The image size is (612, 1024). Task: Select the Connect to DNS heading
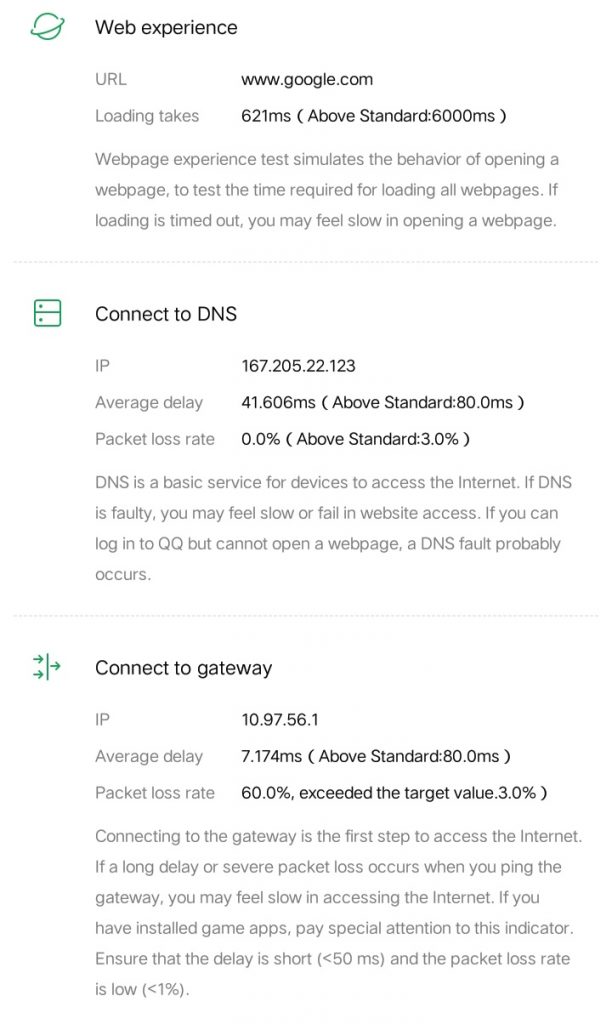point(166,314)
